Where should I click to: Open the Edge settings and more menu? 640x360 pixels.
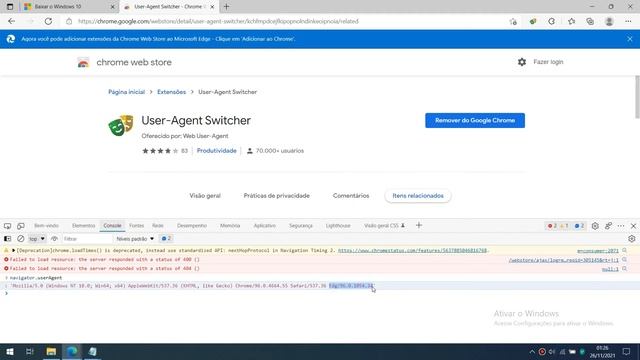pos(628,22)
